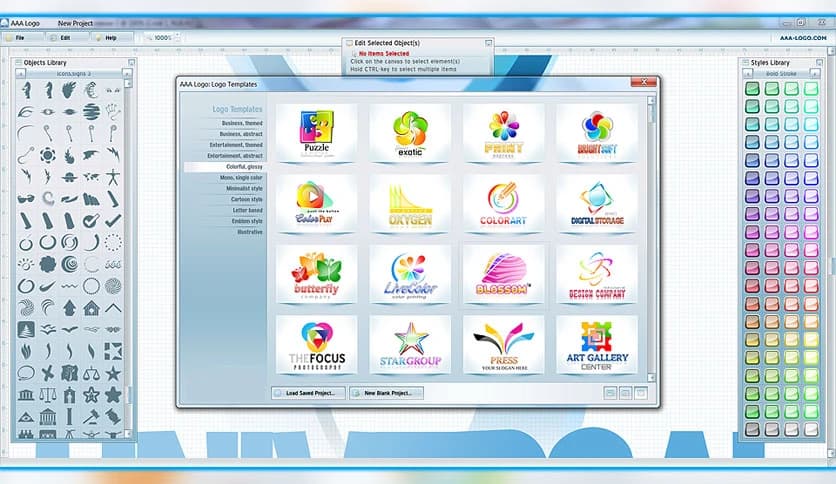Click last view-size icon in templates dialog

(641, 393)
